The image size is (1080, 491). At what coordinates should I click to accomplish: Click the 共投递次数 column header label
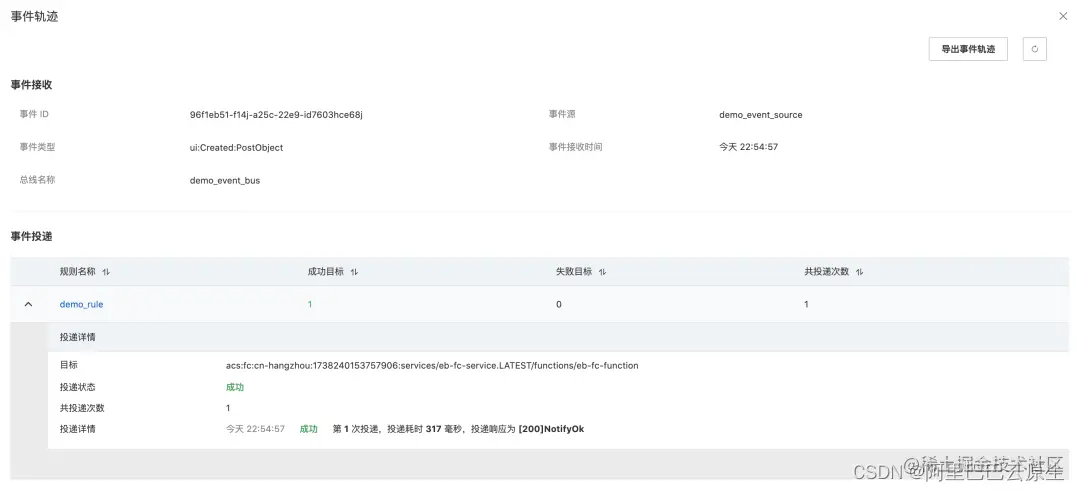827,271
